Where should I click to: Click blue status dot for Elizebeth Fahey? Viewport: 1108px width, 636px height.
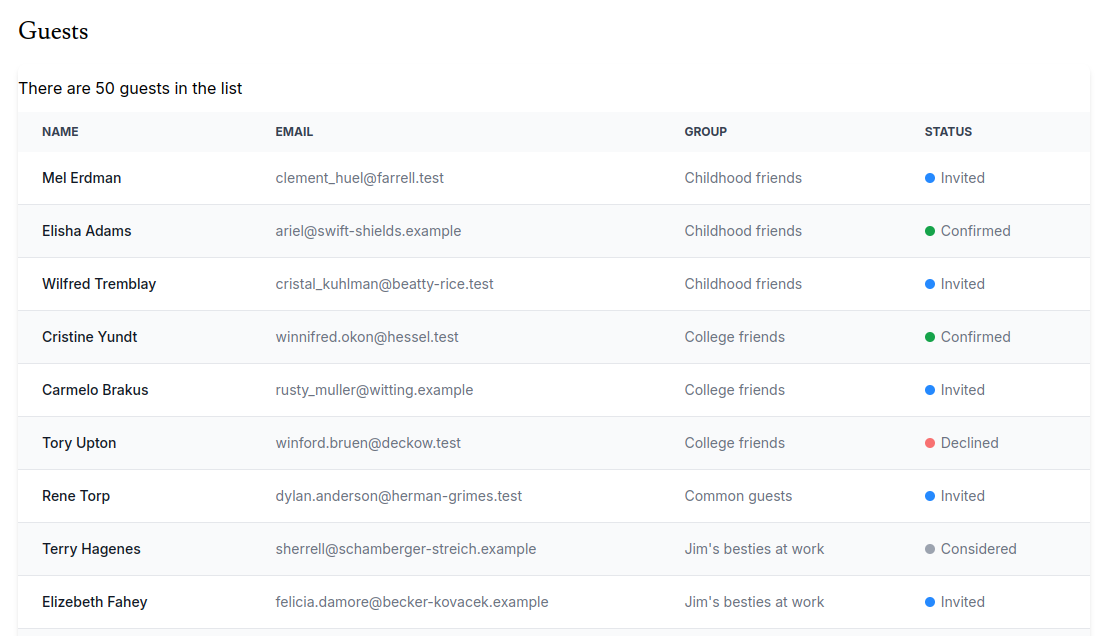point(930,602)
